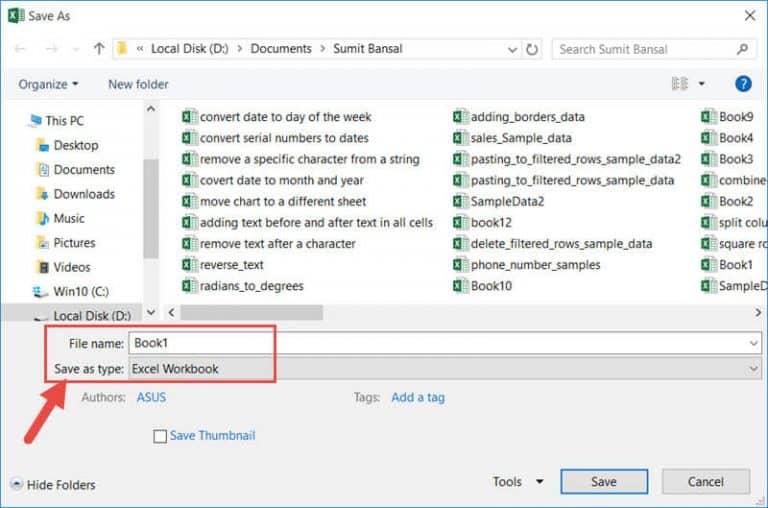The width and height of the screenshot is (768, 508).
Task: Click Excel icon of reverse_text file
Action: point(189,265)
